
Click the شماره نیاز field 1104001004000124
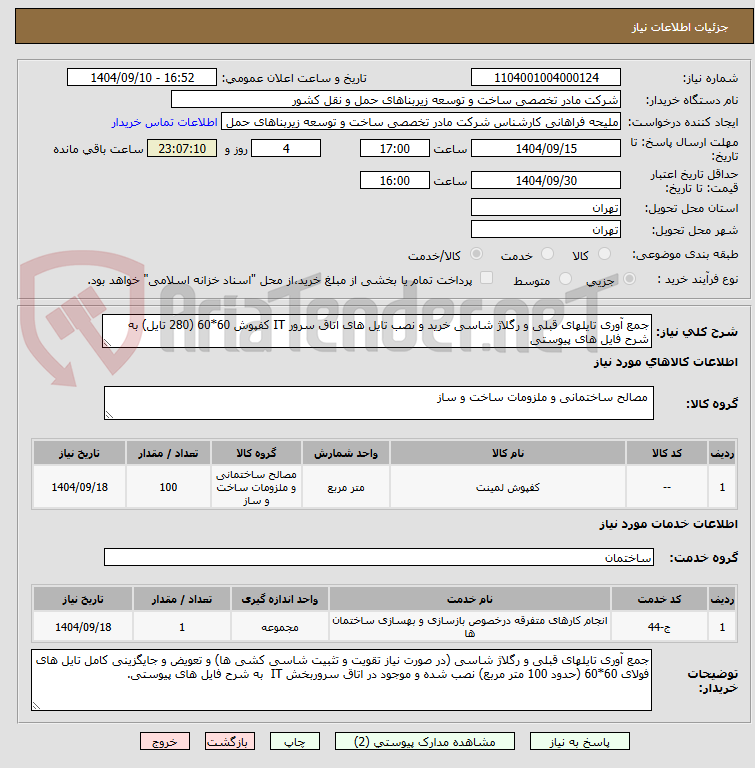pos(546,77)
